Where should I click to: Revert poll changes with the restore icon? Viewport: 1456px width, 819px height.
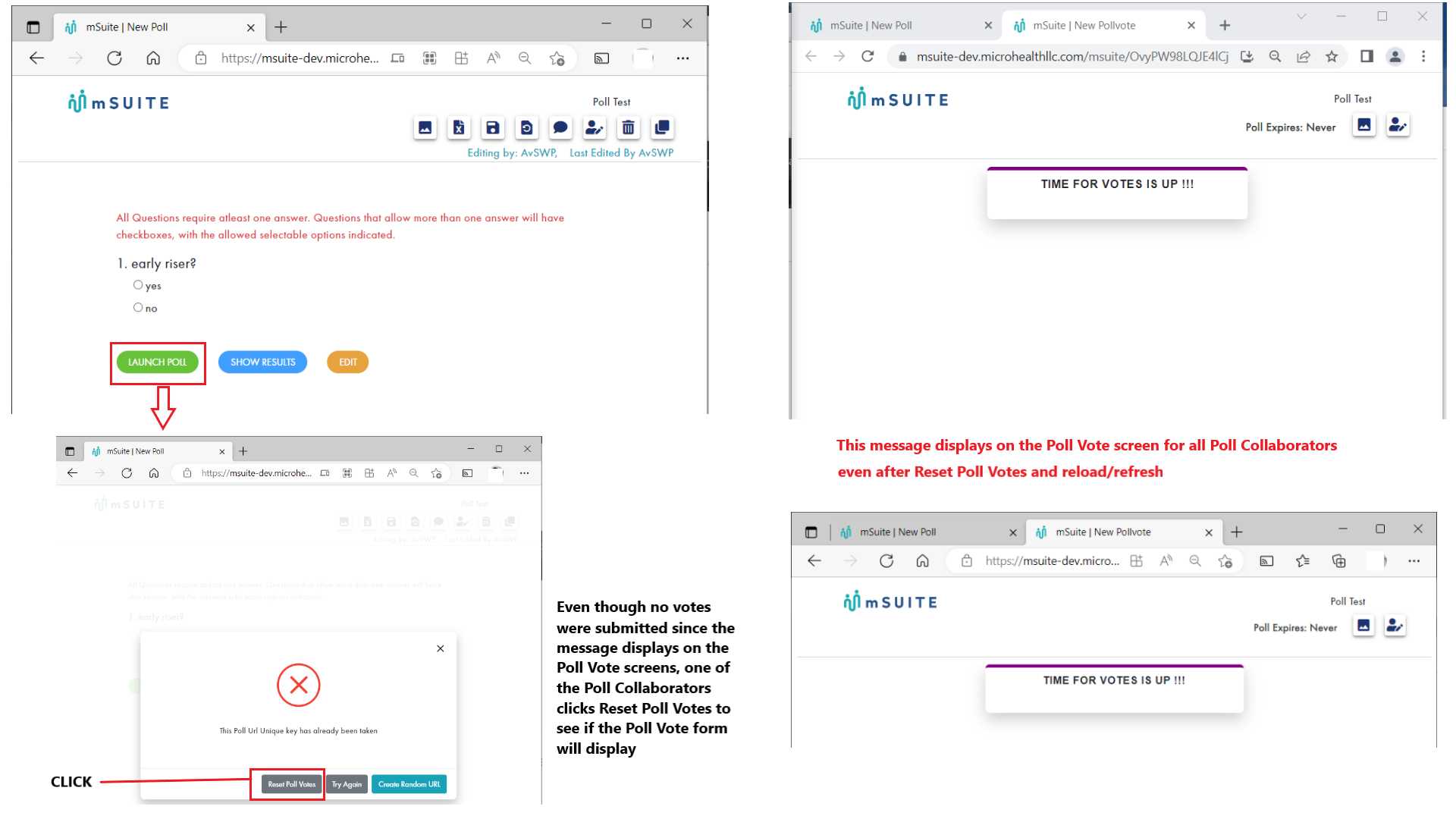tap(526, 127)
